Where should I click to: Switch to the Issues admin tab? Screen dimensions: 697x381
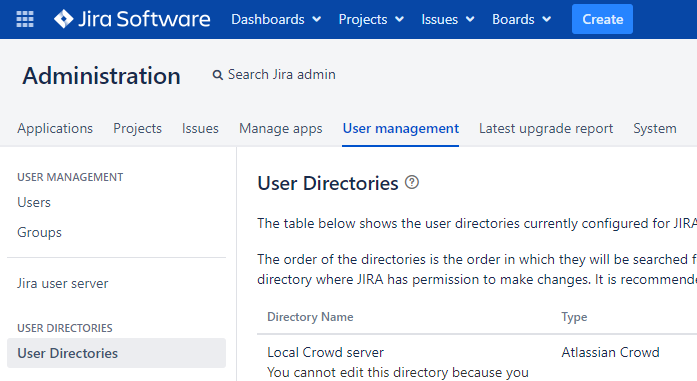pos(200,128)
